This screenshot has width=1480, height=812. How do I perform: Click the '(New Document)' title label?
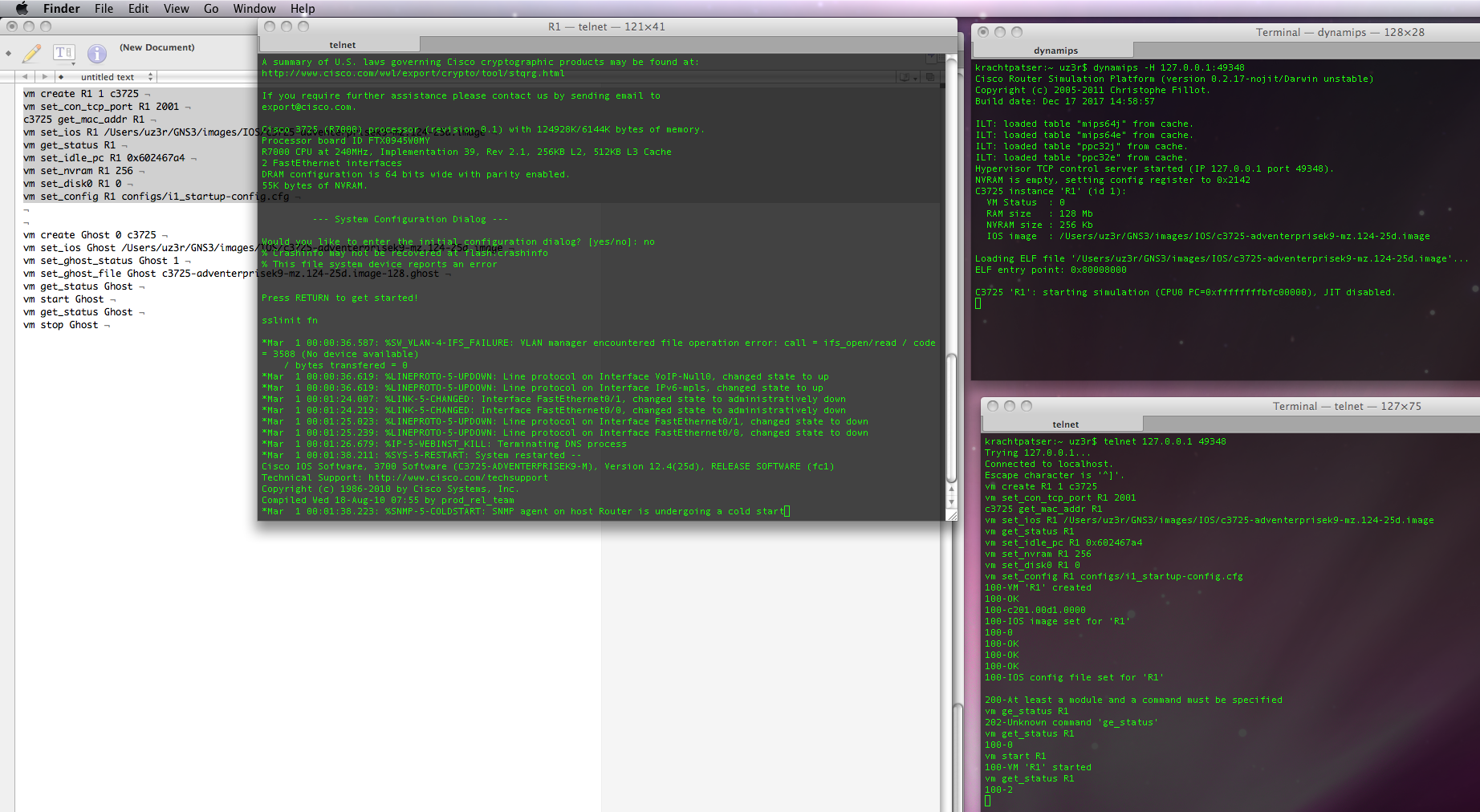click(x=157, y=47)
